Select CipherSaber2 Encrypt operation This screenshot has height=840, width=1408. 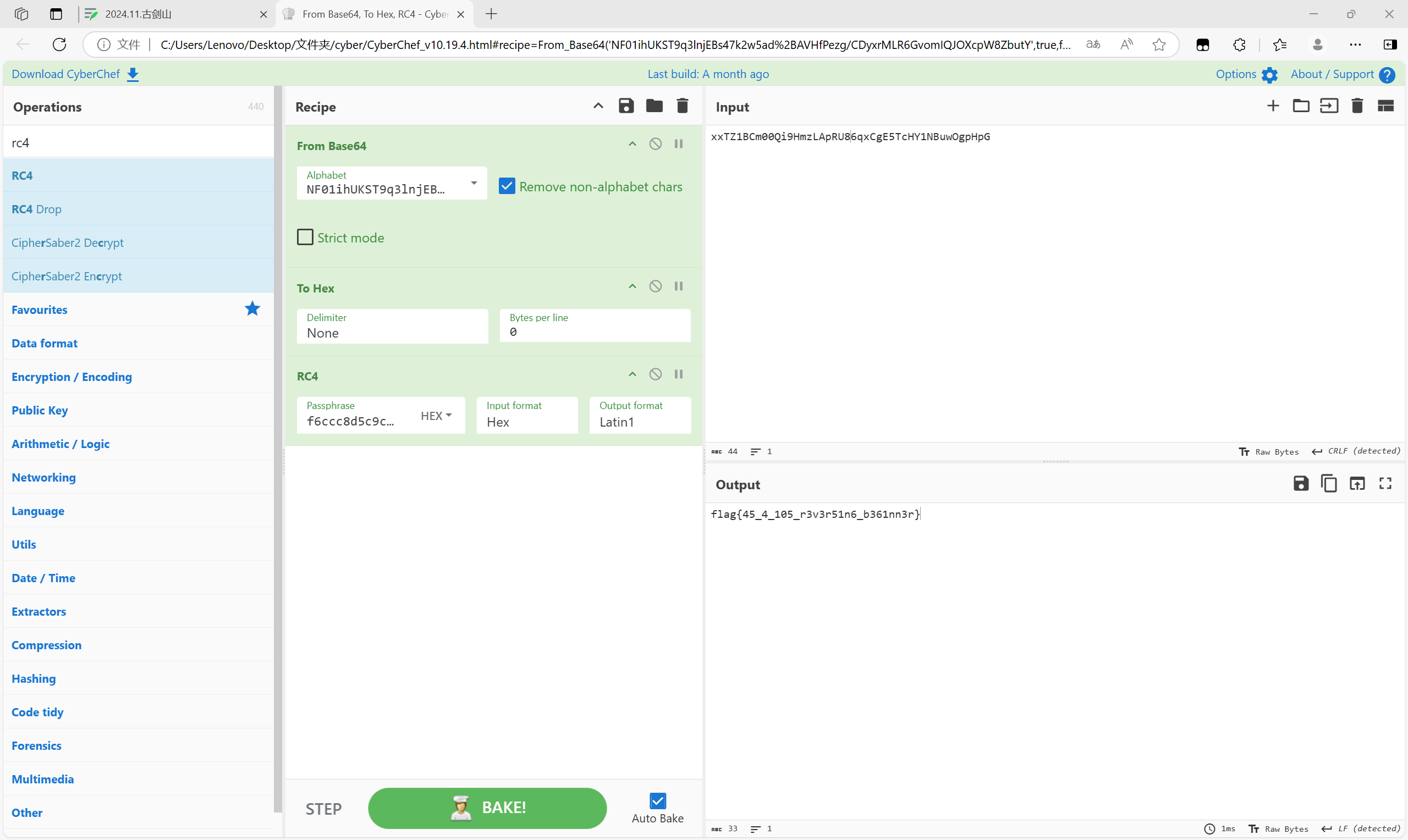[x=138, y=276]
